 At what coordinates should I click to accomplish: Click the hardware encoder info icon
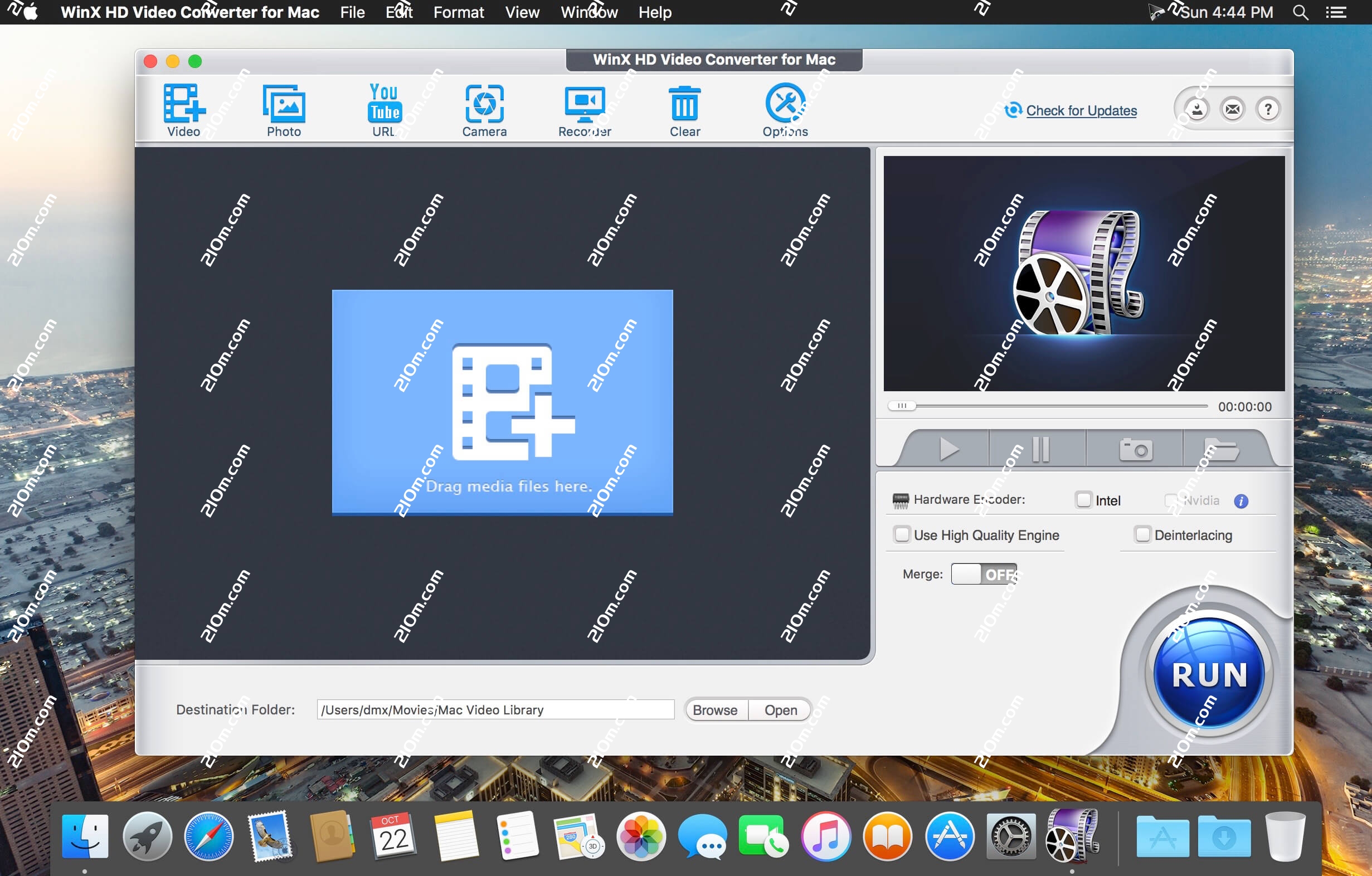click(x=1241, y=500)
